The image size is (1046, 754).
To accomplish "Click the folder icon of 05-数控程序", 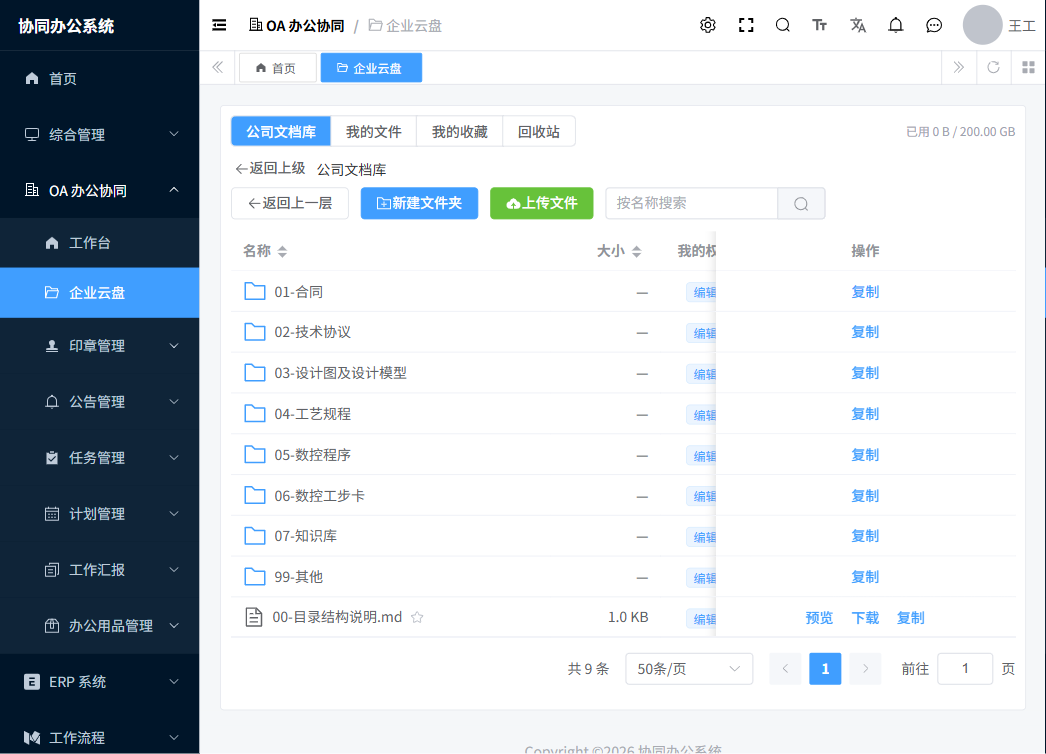I will coord(255,455).
